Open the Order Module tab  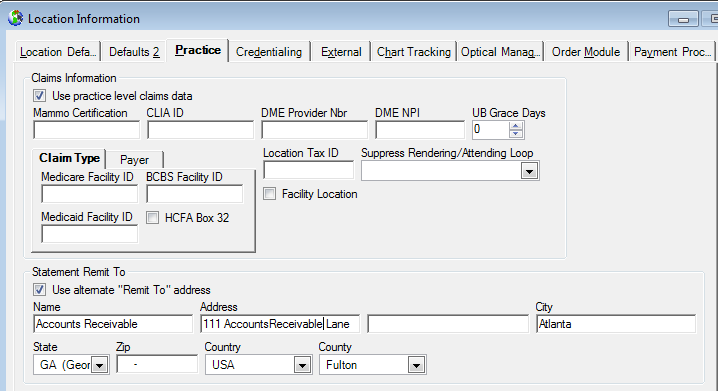pos(586,52)
